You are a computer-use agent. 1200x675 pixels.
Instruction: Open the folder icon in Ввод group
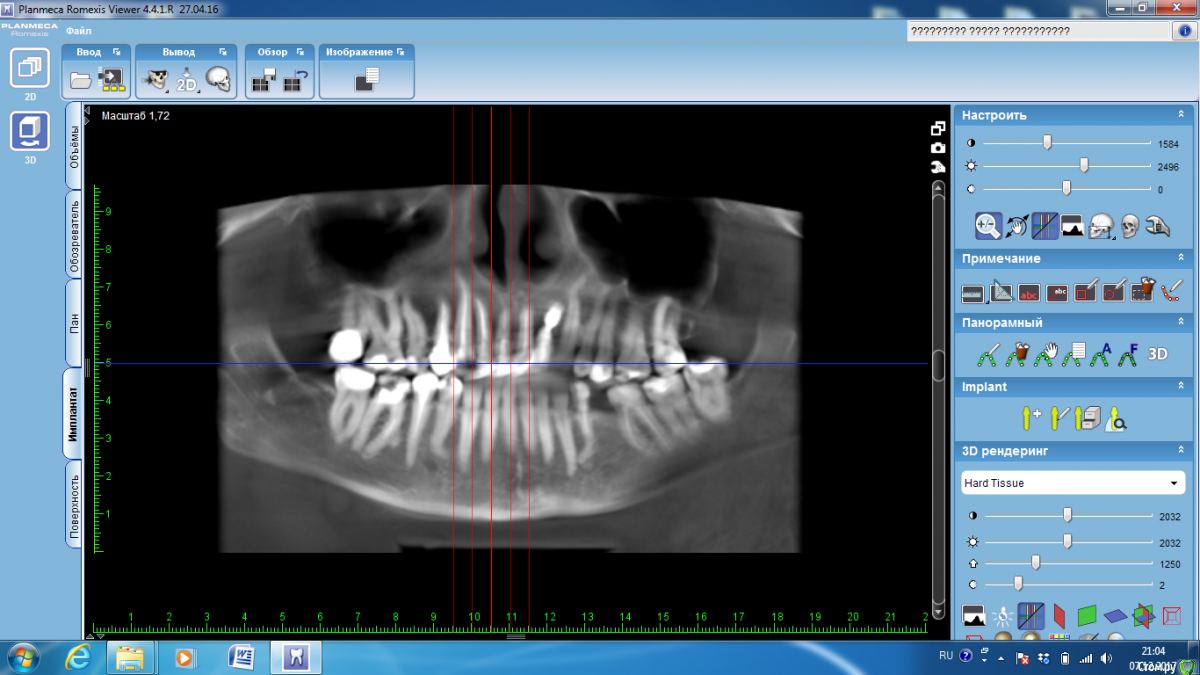[81, 80]
